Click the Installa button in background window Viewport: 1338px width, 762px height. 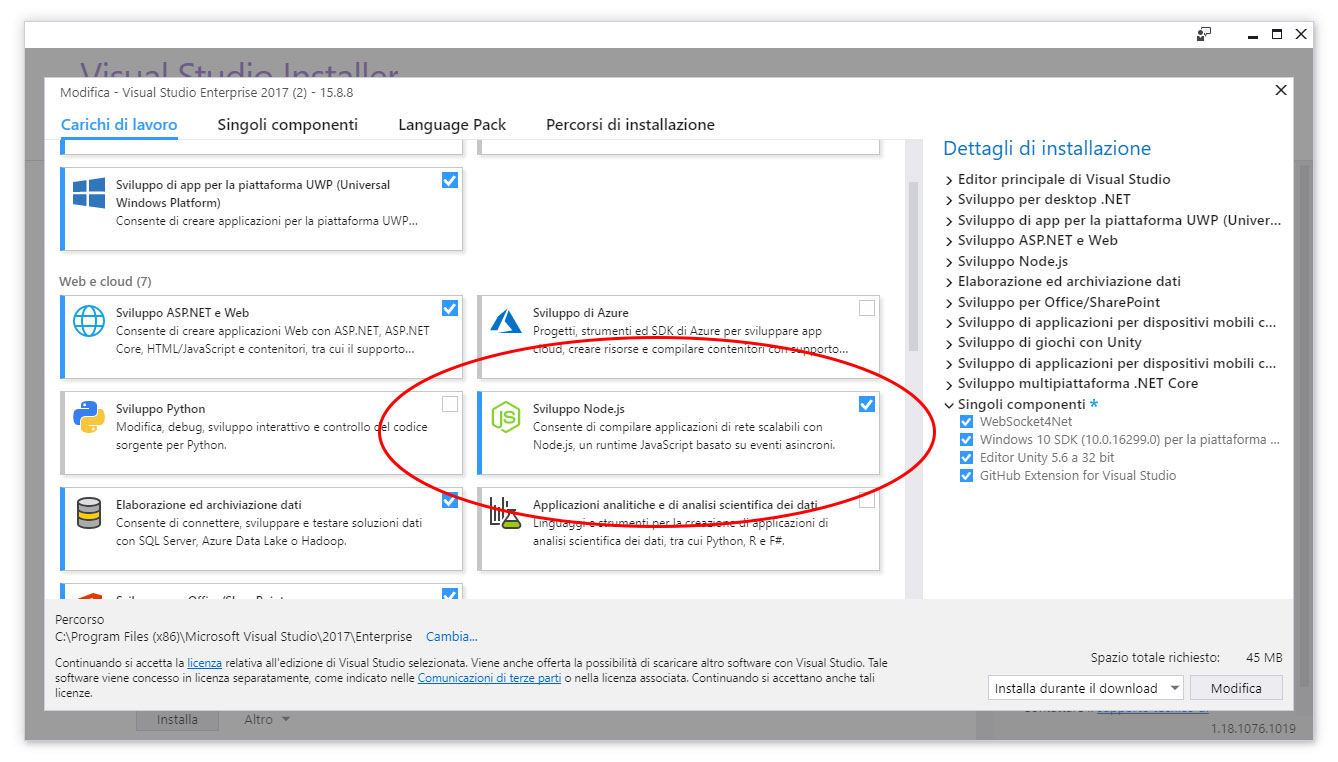[177, 719]
